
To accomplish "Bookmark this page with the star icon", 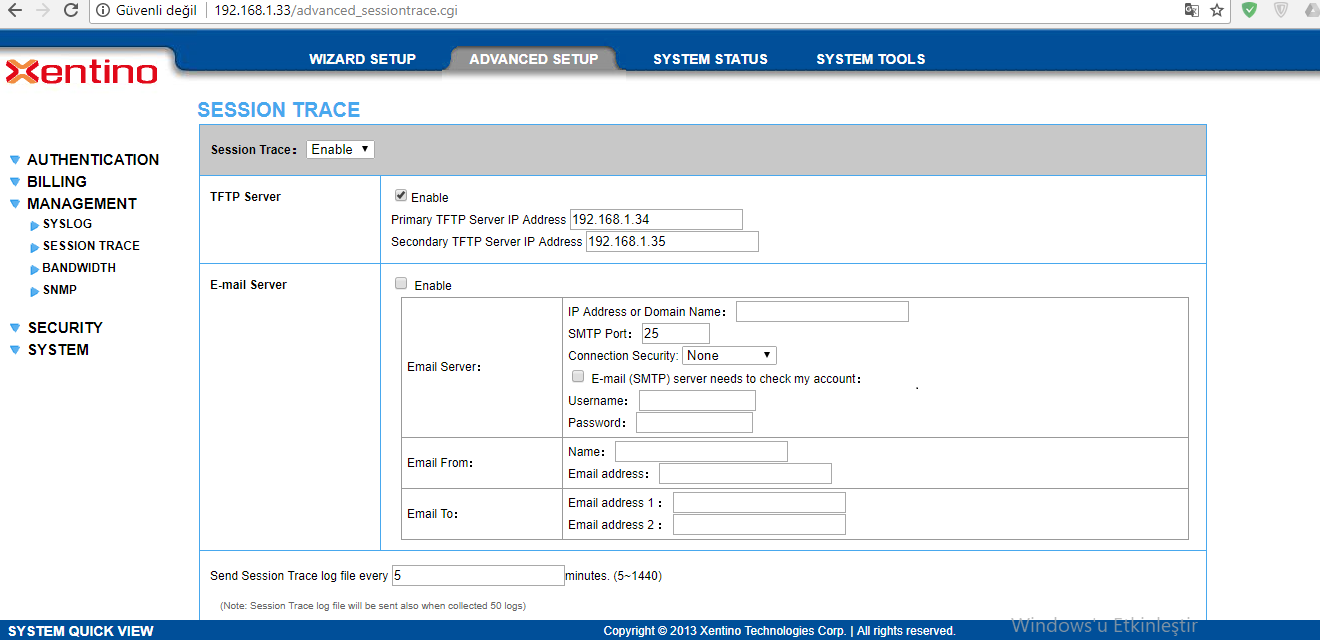I will (x=1217, y=10).
